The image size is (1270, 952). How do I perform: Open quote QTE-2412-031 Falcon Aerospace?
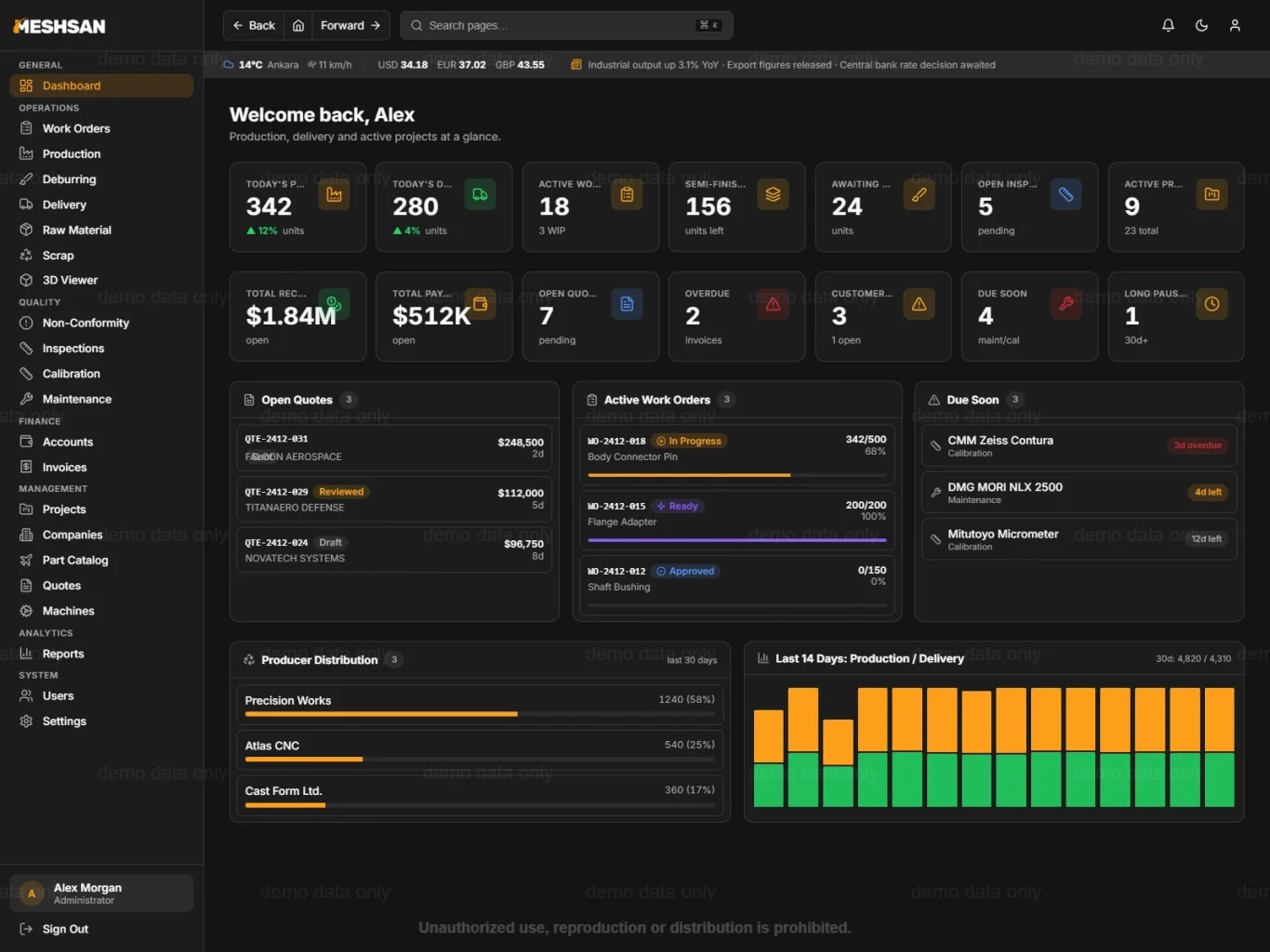click(394, 447)
